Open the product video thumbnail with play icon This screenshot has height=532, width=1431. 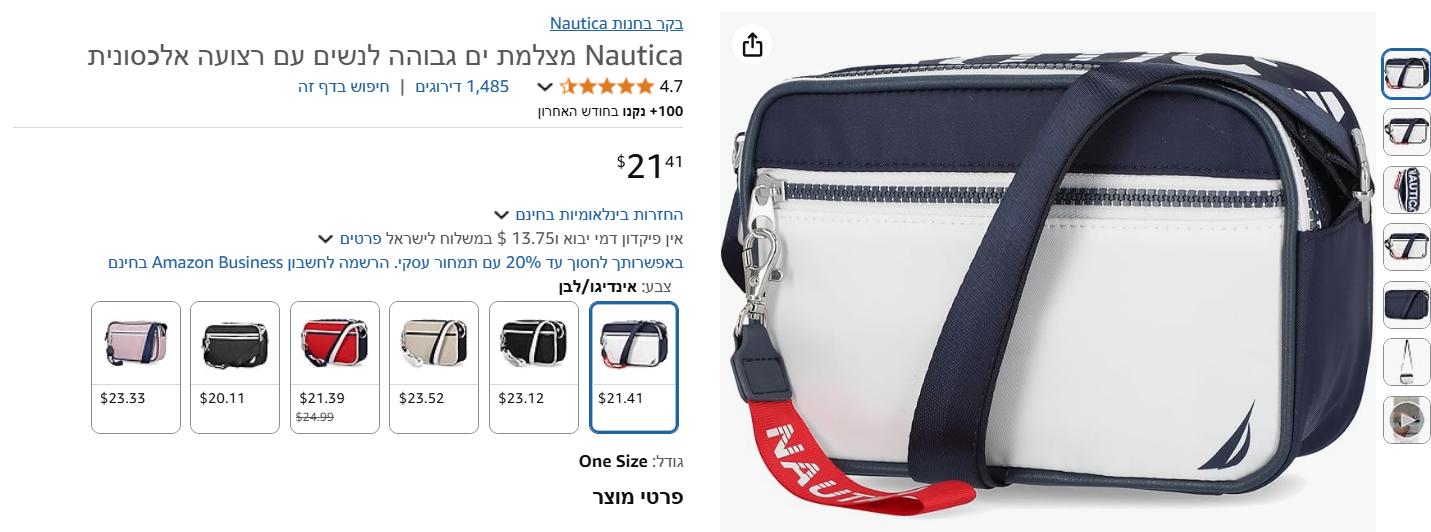pyautogui.click(x=1406, y=421)
